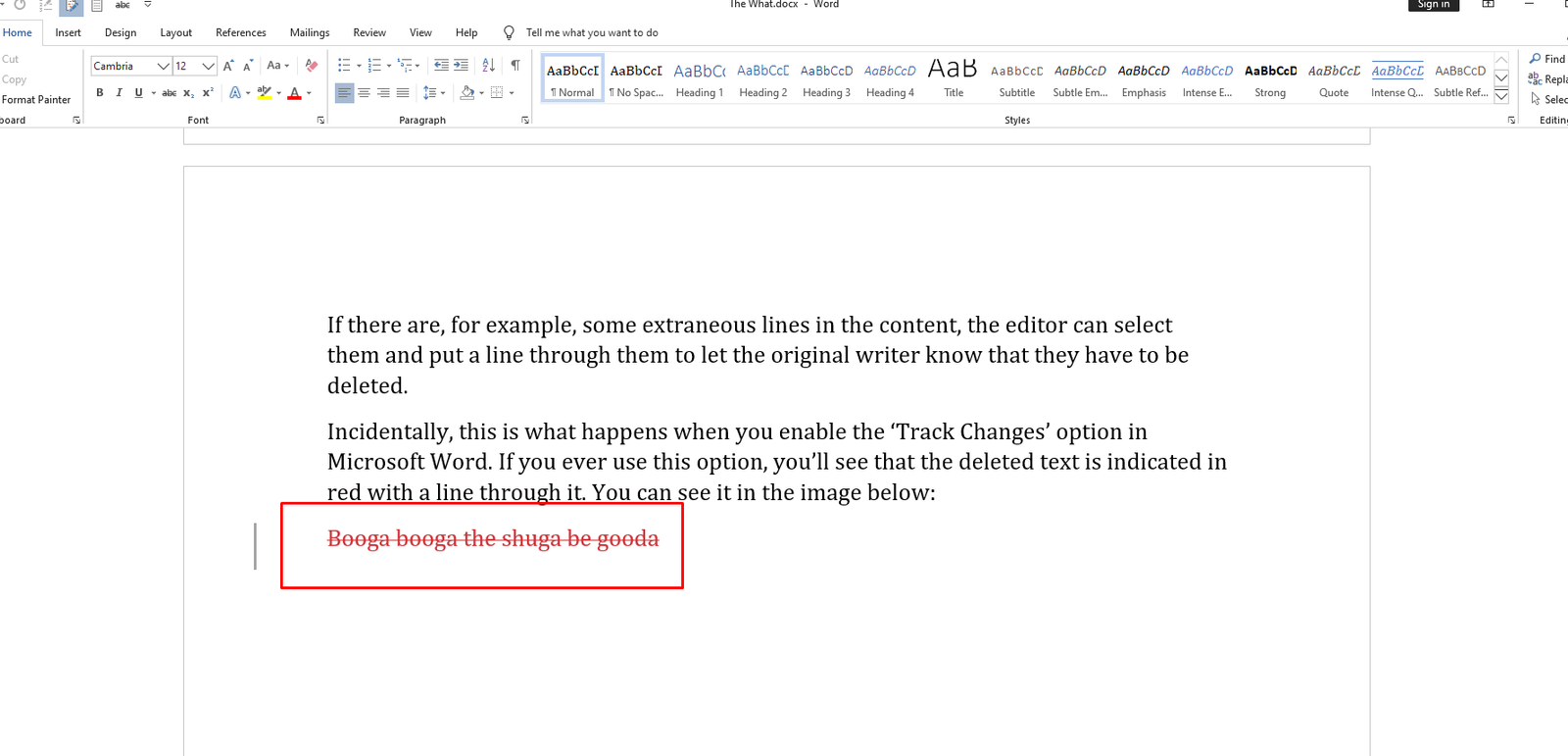
Task: Click Format Painter
Action: [36, 99]
